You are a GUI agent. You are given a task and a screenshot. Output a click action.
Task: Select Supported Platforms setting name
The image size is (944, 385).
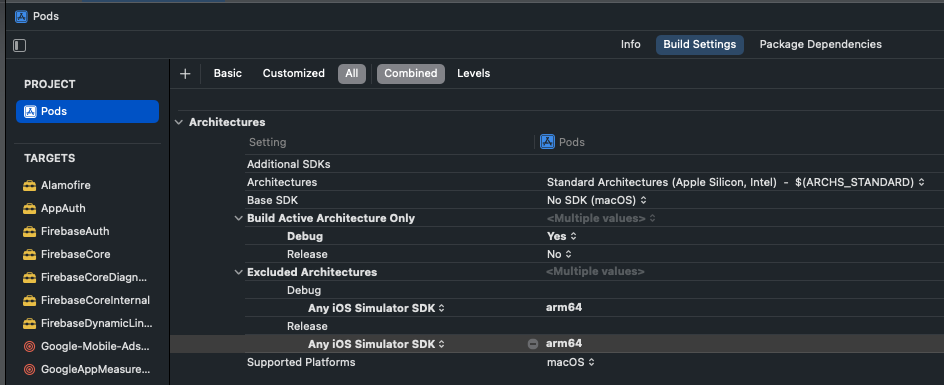(x=301, y=362)
